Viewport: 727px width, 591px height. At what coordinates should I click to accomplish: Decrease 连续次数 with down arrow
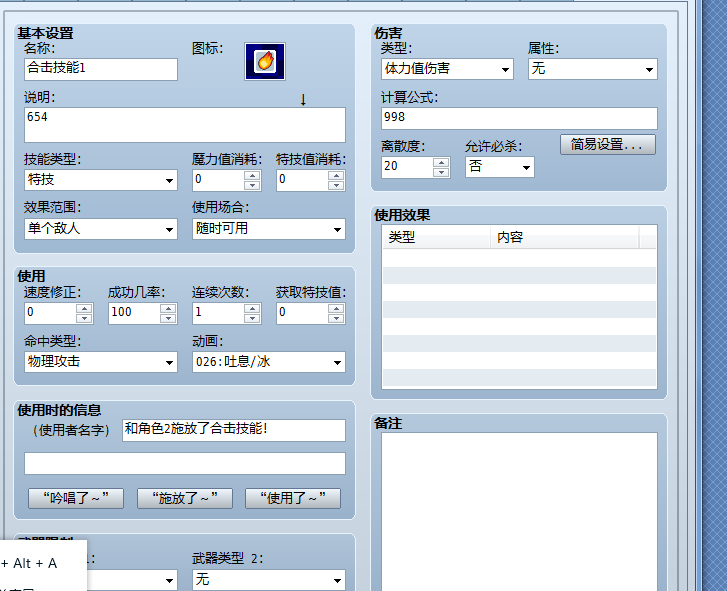pos(252,318)
